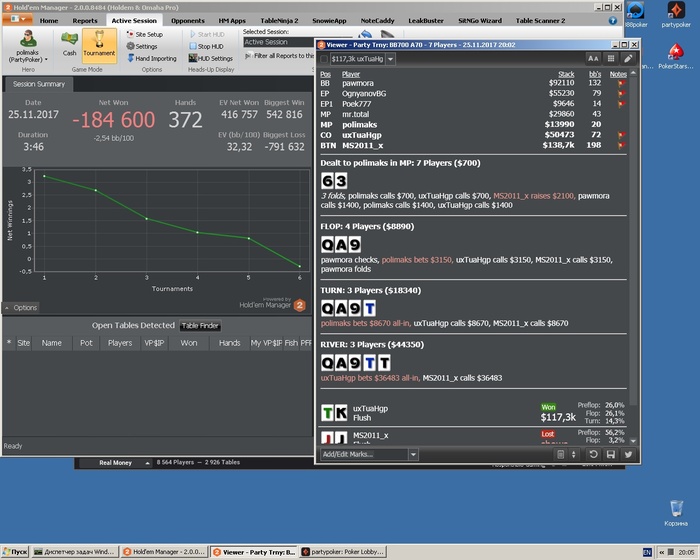Share hand via Twitter icon

pos(628,454)
